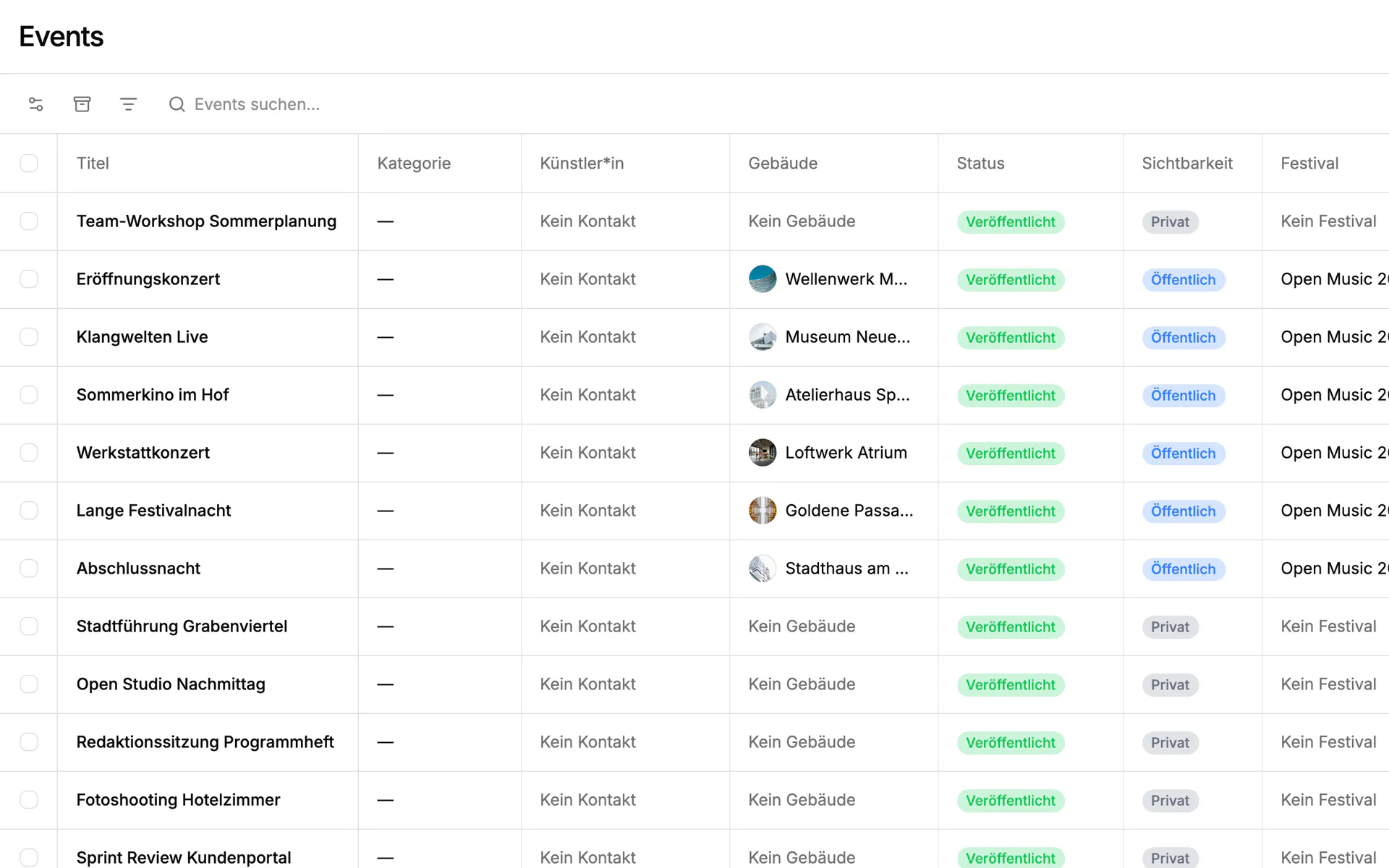The image size is (1389, 868).
Task: Click the Goldene Passage thumbnail
Action: (x=763, y=511)
